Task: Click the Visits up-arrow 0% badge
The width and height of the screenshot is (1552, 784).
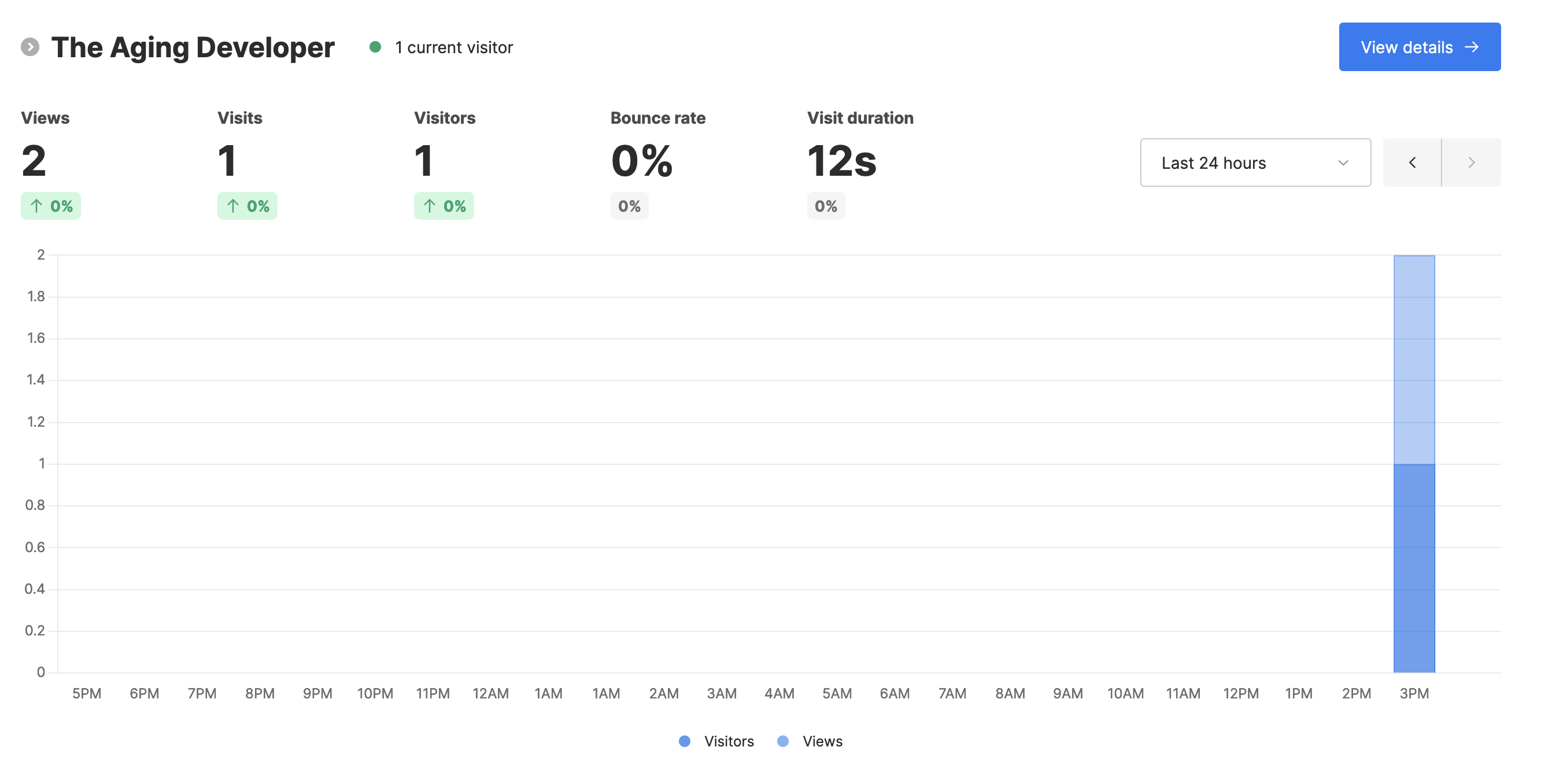Action: click(x=247, y=206)
